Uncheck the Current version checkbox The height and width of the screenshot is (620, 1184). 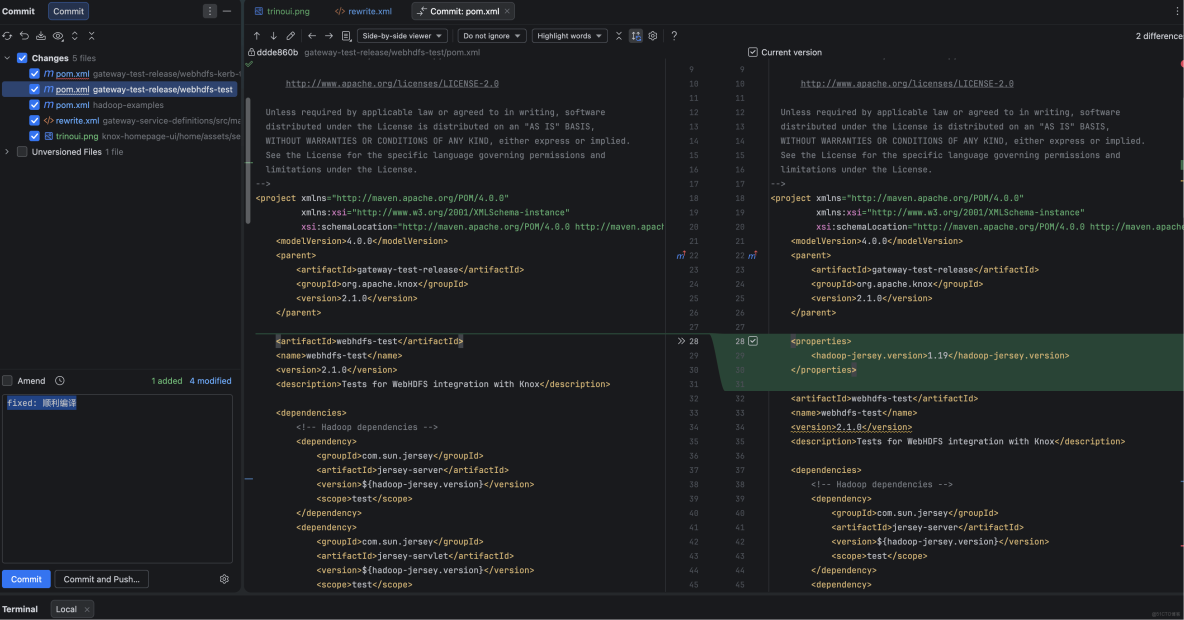[752, 53]
